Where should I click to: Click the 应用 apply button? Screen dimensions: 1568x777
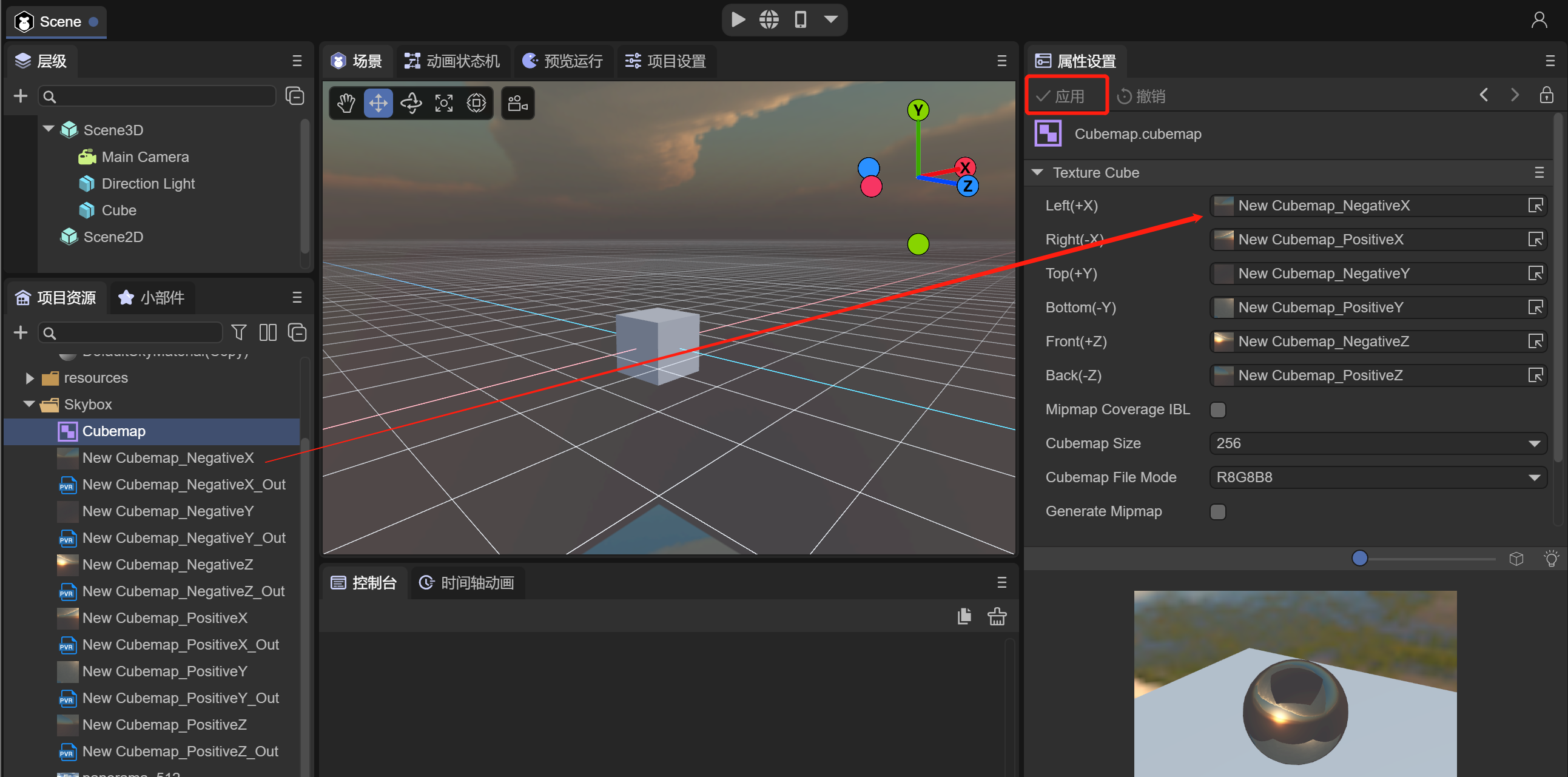[1061, 96]
